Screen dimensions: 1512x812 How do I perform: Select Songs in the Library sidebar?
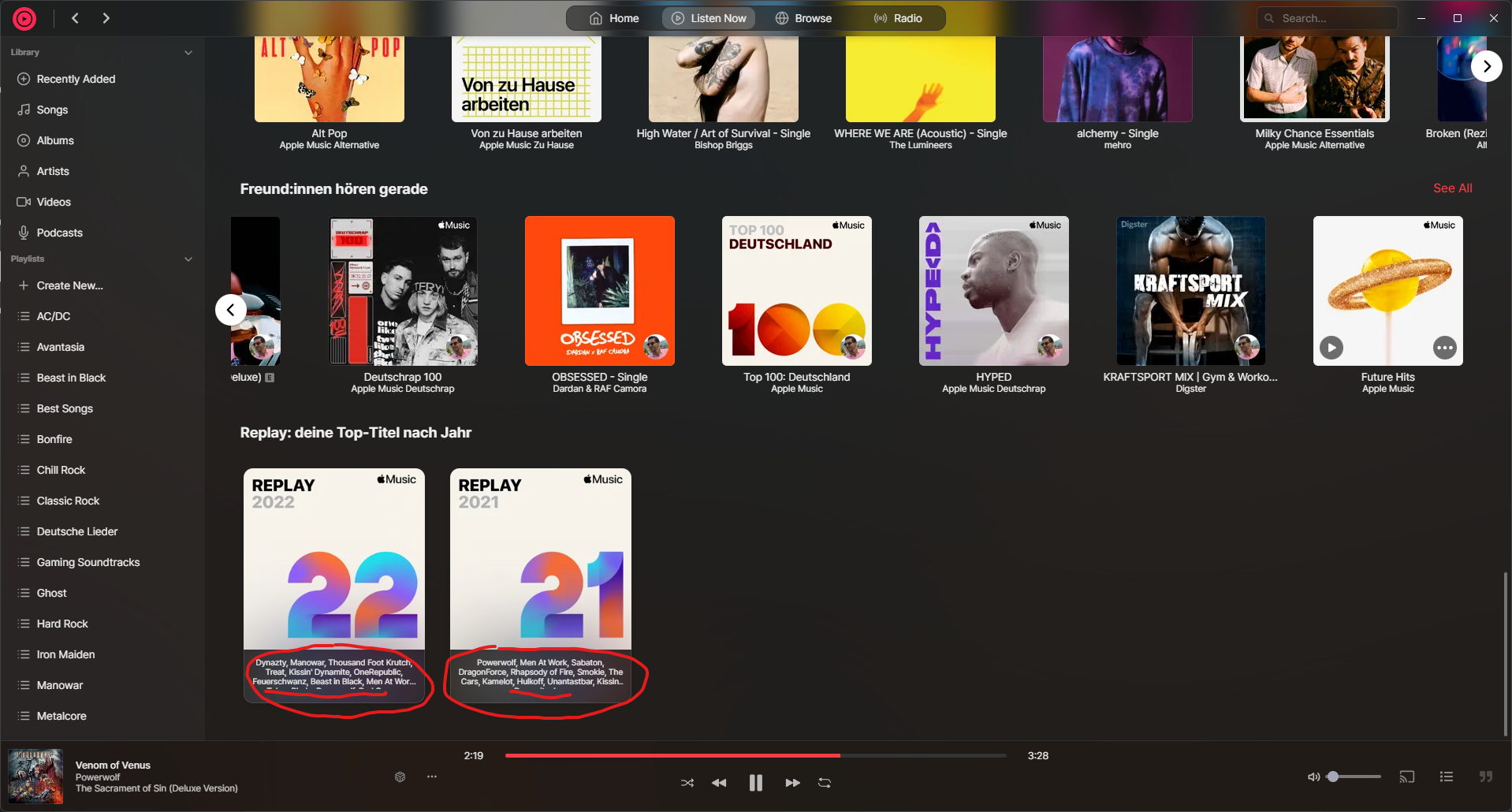[x=52, y=110]
